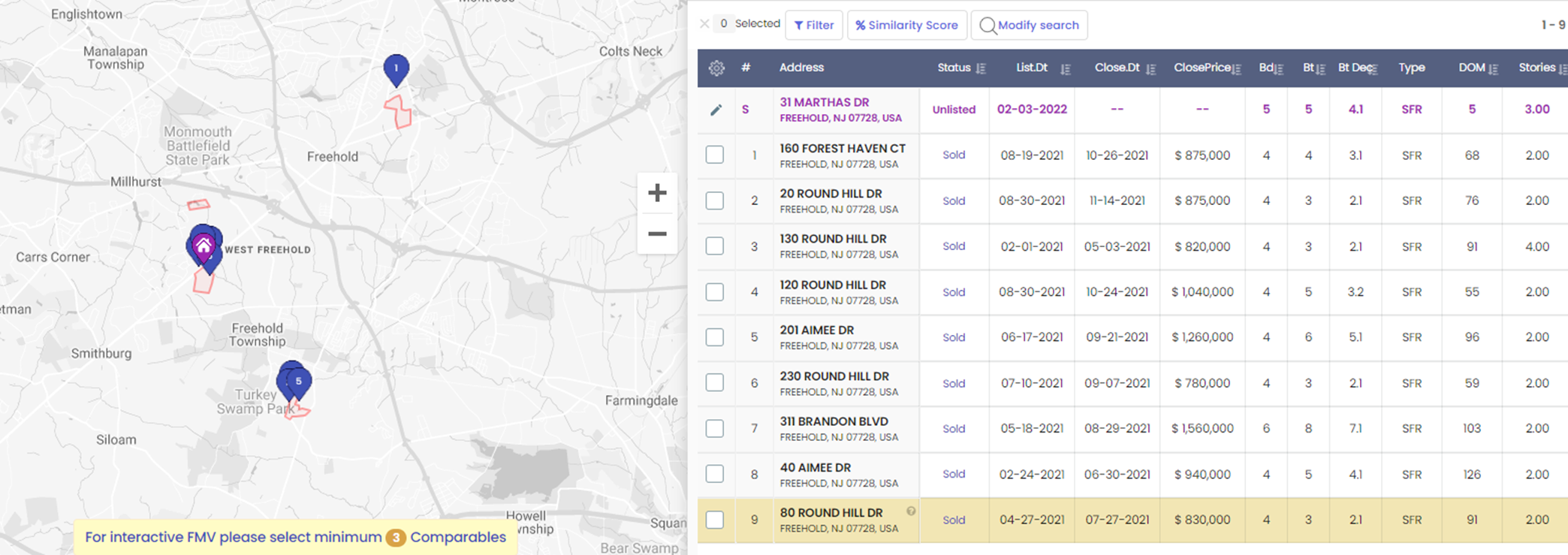The width and height of the screenshot is (1568, 555).
Task: Click info icon beside 80 Round Hill Dr
Action: pos(910,511)
